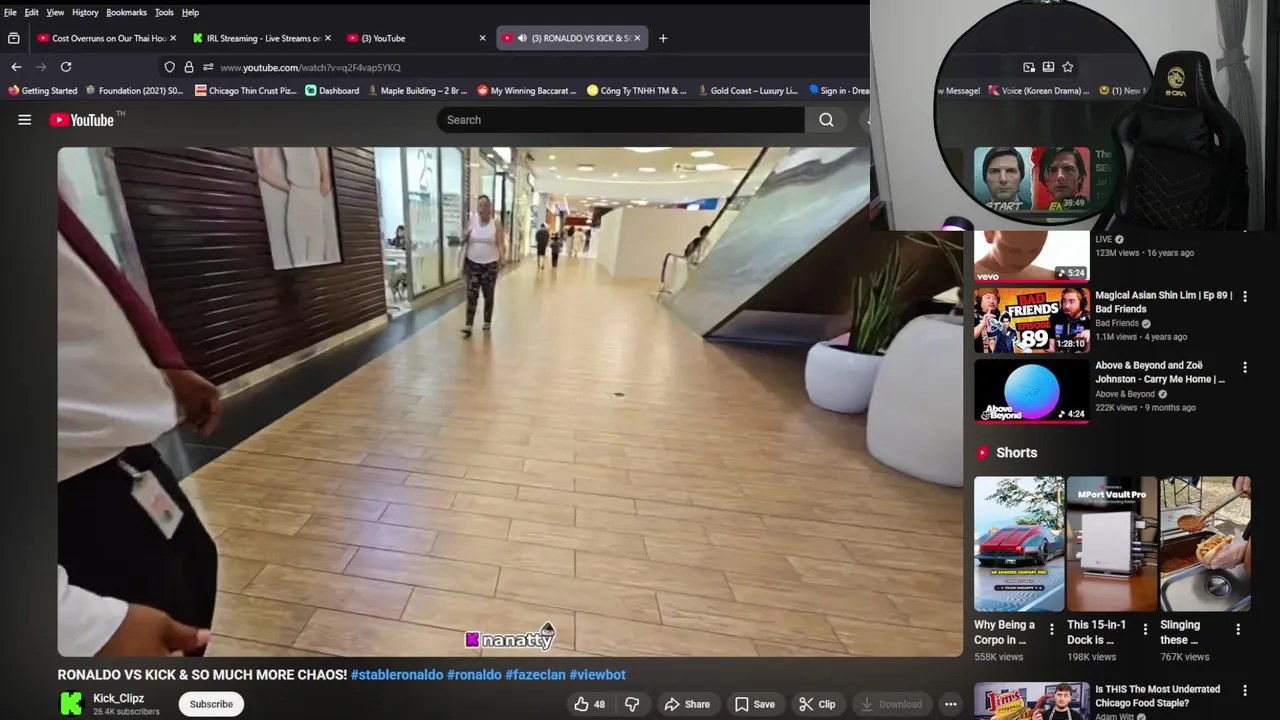Open the File menu

[x=10, y=12]
